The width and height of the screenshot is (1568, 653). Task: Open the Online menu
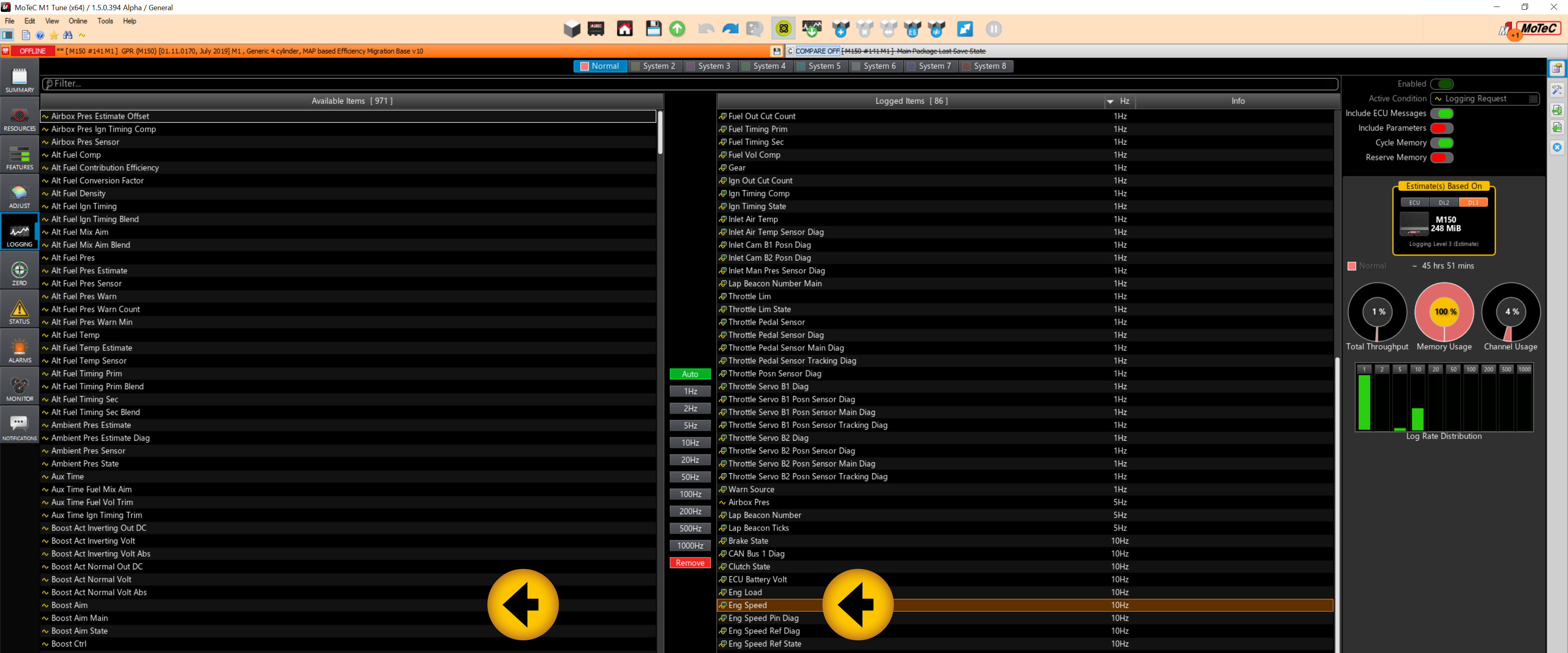pos(77,21)
